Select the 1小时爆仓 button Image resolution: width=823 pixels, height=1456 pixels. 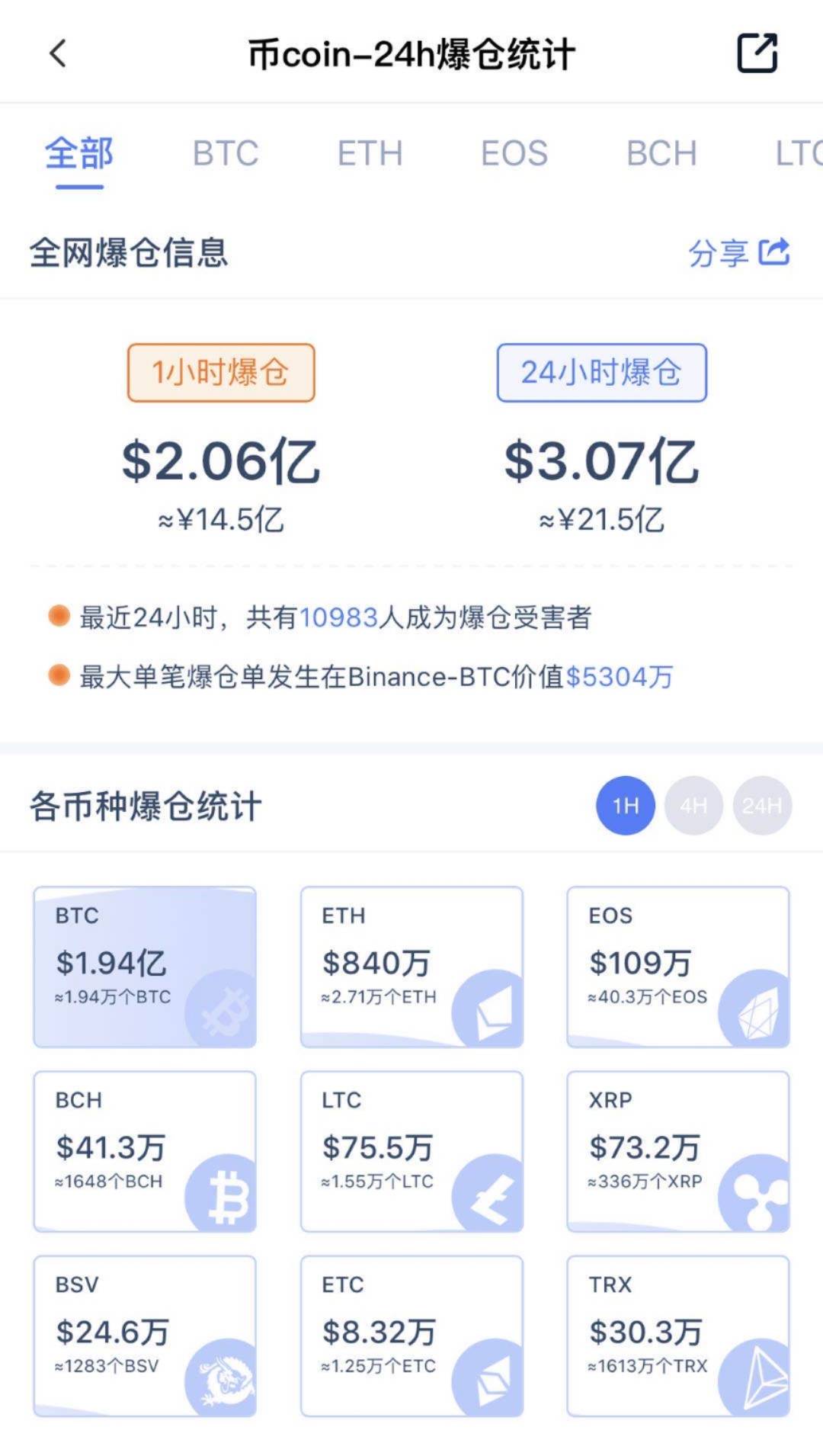221,373
